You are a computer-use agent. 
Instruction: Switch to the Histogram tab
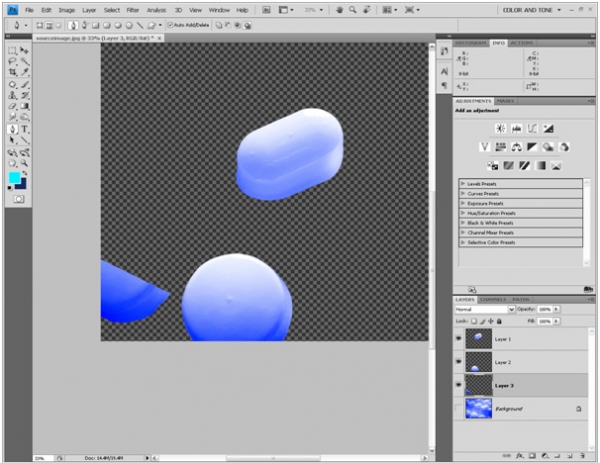click(x=471, y=43)
